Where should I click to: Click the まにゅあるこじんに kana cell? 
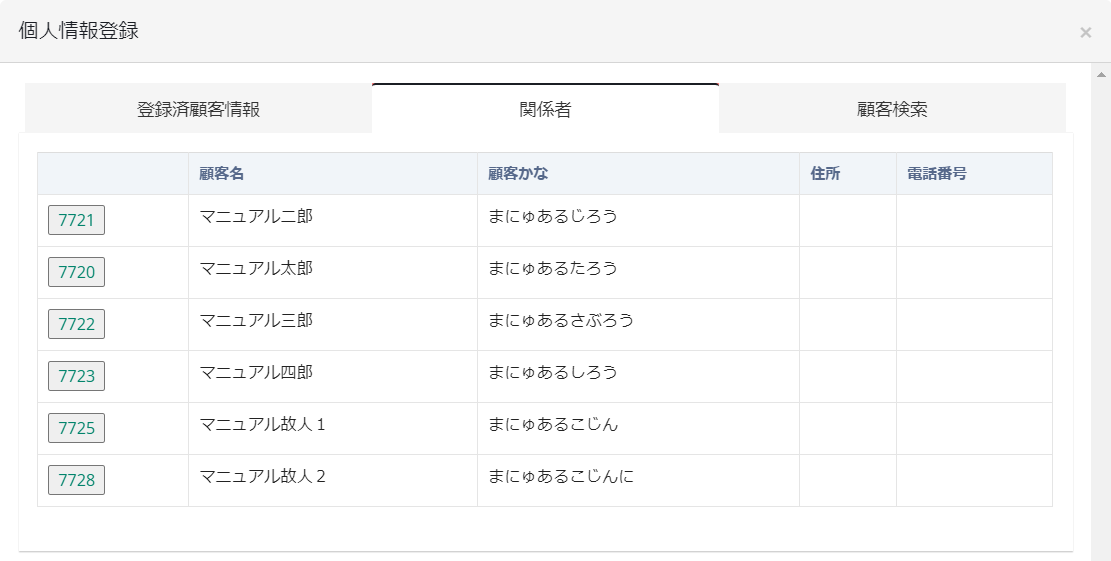[561, 476]
